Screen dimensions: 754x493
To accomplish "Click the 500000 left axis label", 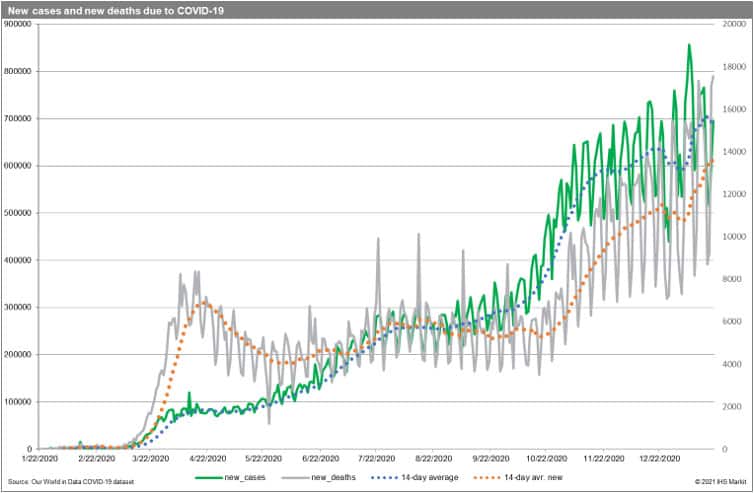I will pyautogui.click(x=17, y=213).
